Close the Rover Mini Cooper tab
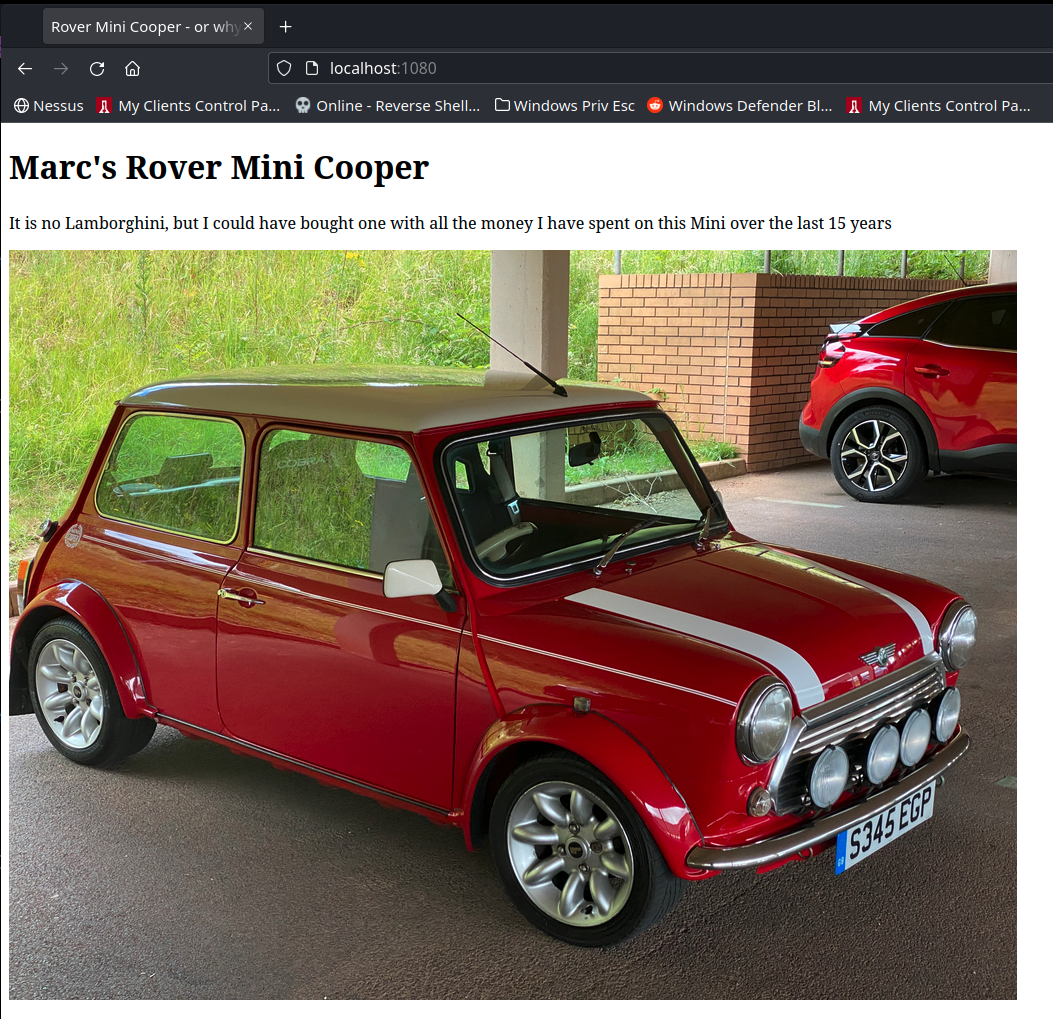 pos(248,27)
